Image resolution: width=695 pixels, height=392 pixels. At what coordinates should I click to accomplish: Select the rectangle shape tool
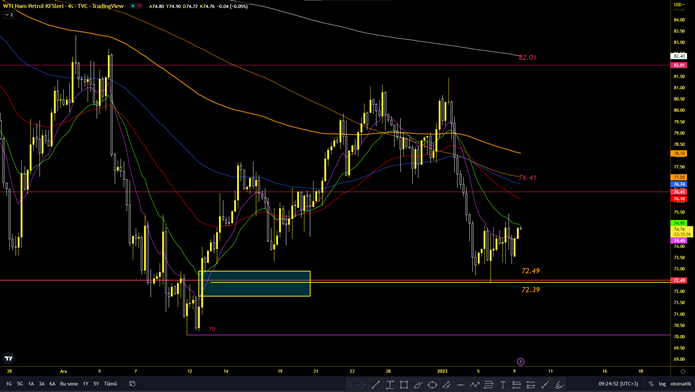404,384
